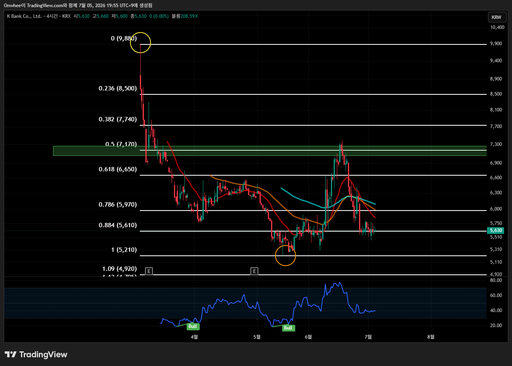Click the 20.00 RSI axis label

pyautogui.click(x=496, y=325)
